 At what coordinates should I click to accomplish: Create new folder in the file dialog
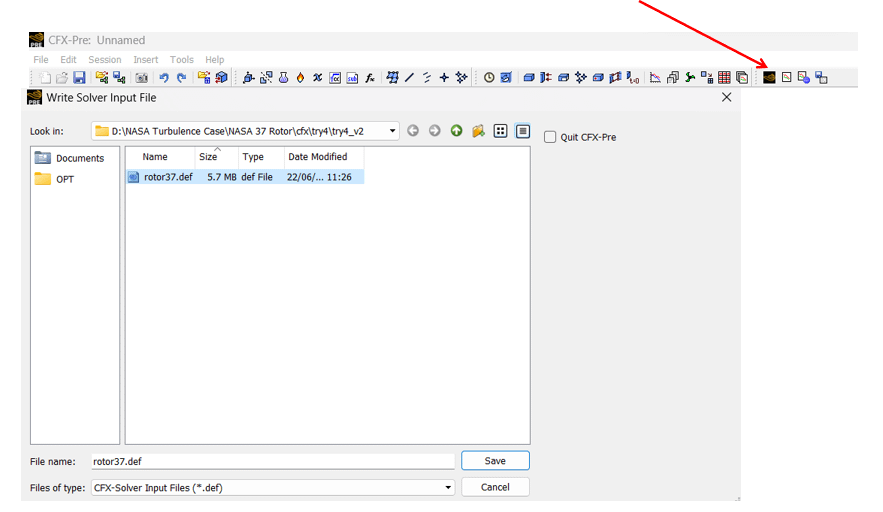[x=478, y=131]
